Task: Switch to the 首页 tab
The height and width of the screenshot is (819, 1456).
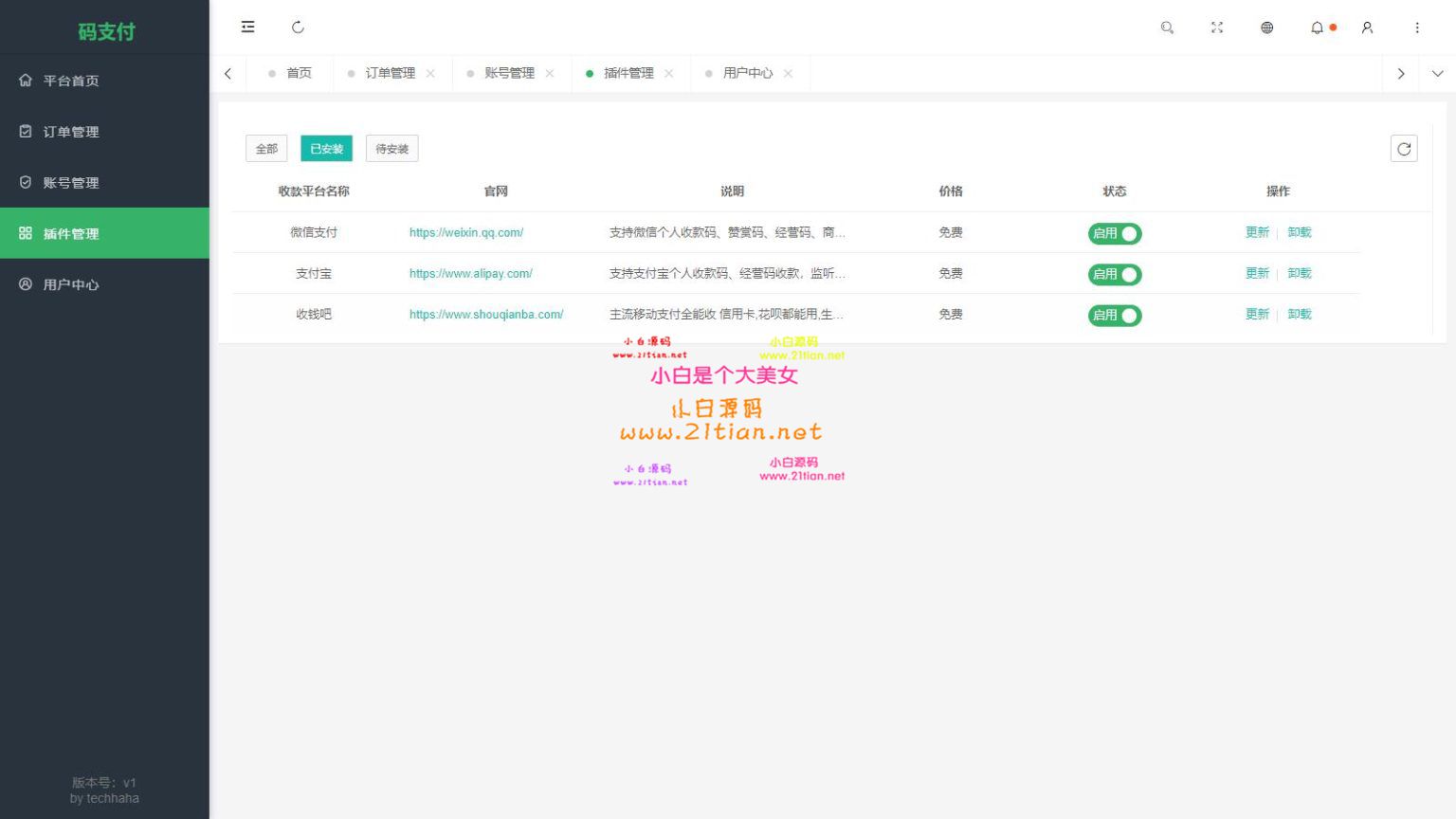Action: pyautogui.click(x=290, y=73)
